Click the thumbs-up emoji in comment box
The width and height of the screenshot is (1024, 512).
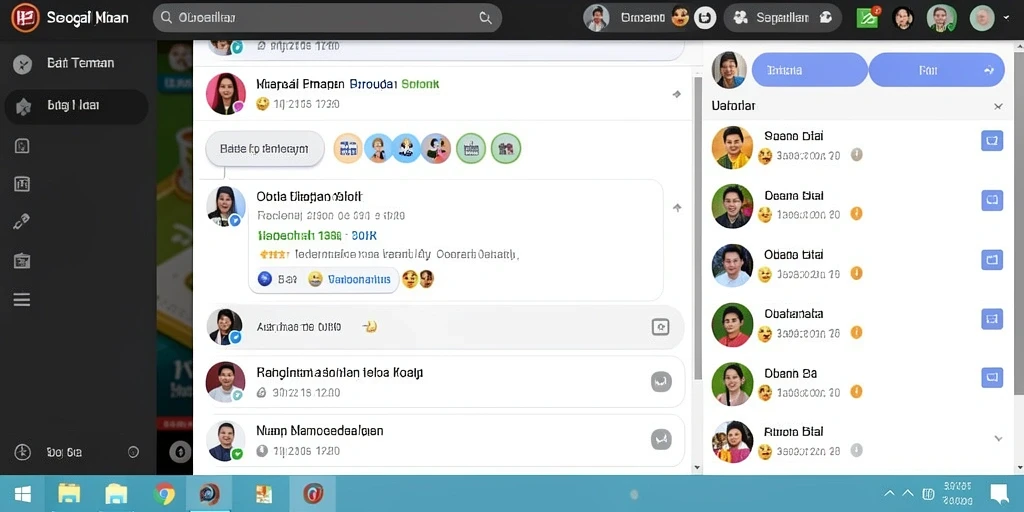370,326
